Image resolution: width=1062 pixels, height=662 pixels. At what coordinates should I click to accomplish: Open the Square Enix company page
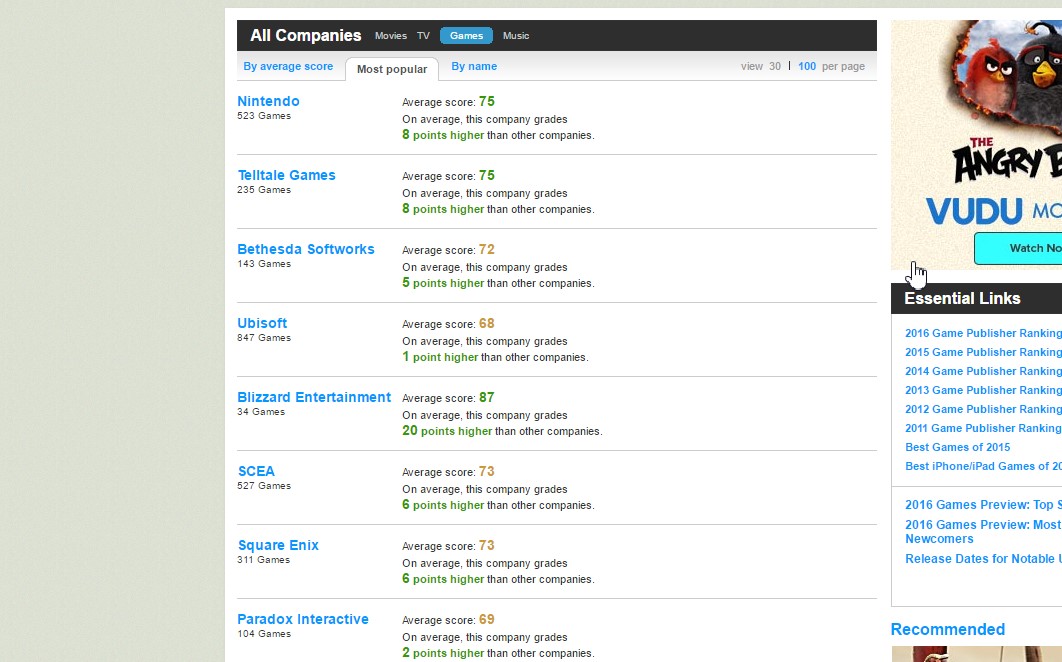click(278, 545)
